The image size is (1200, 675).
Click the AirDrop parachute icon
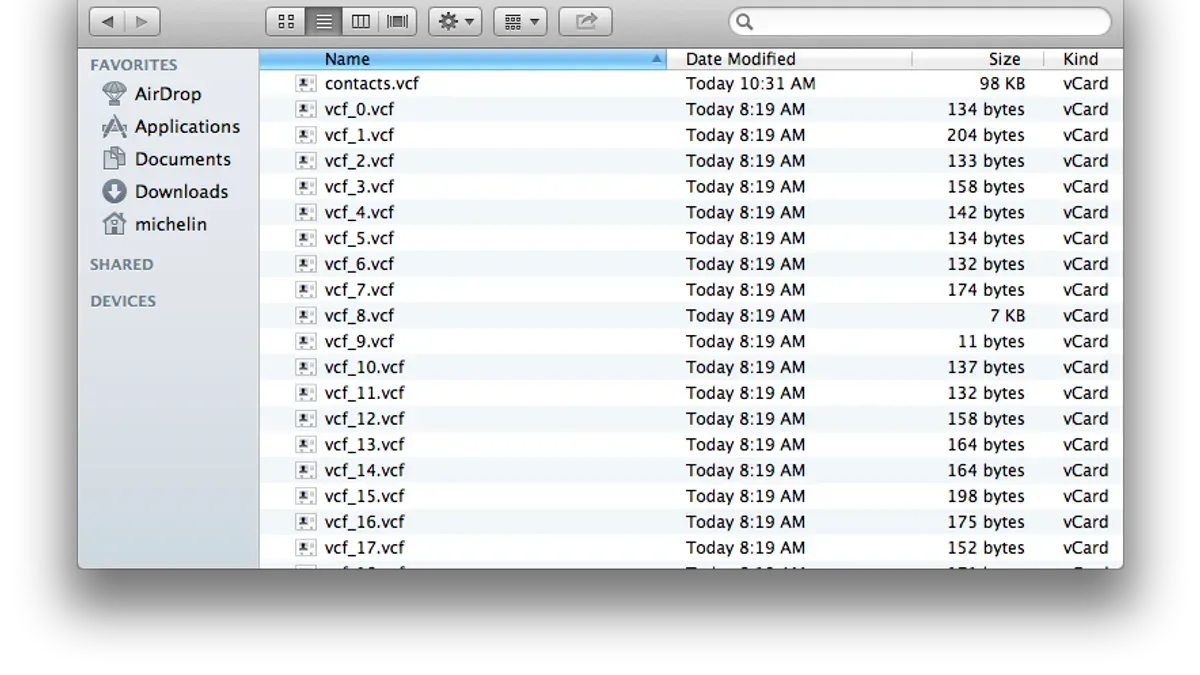(x=114, y=94)
